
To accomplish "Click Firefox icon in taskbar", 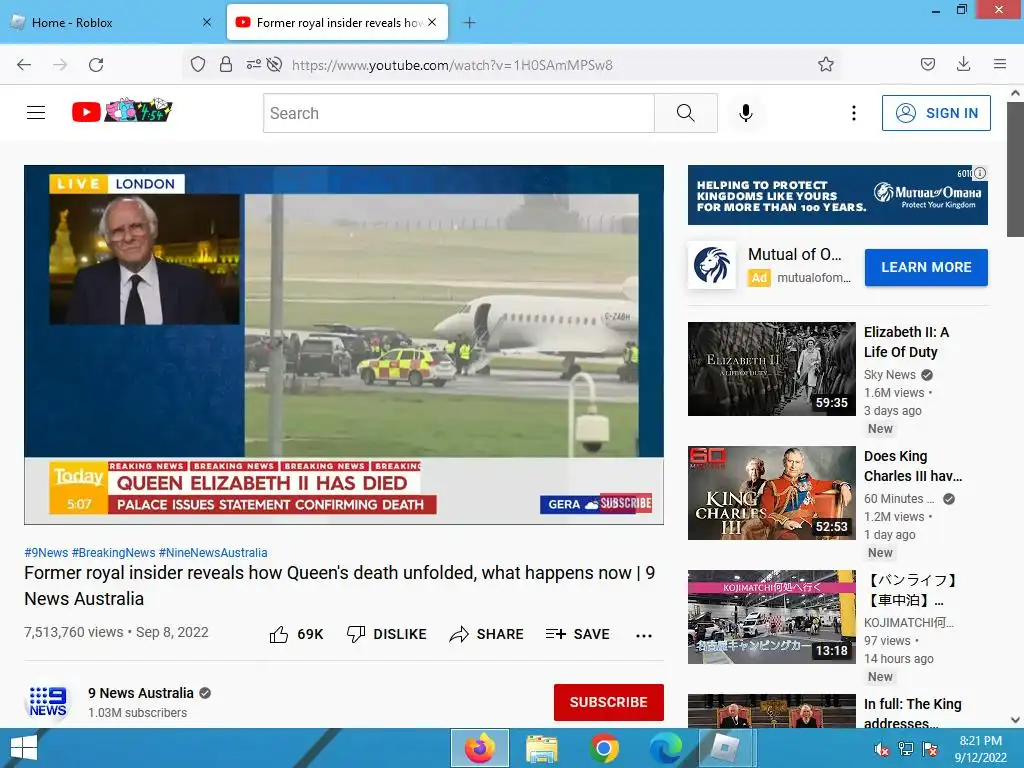I will click(480, 748).
